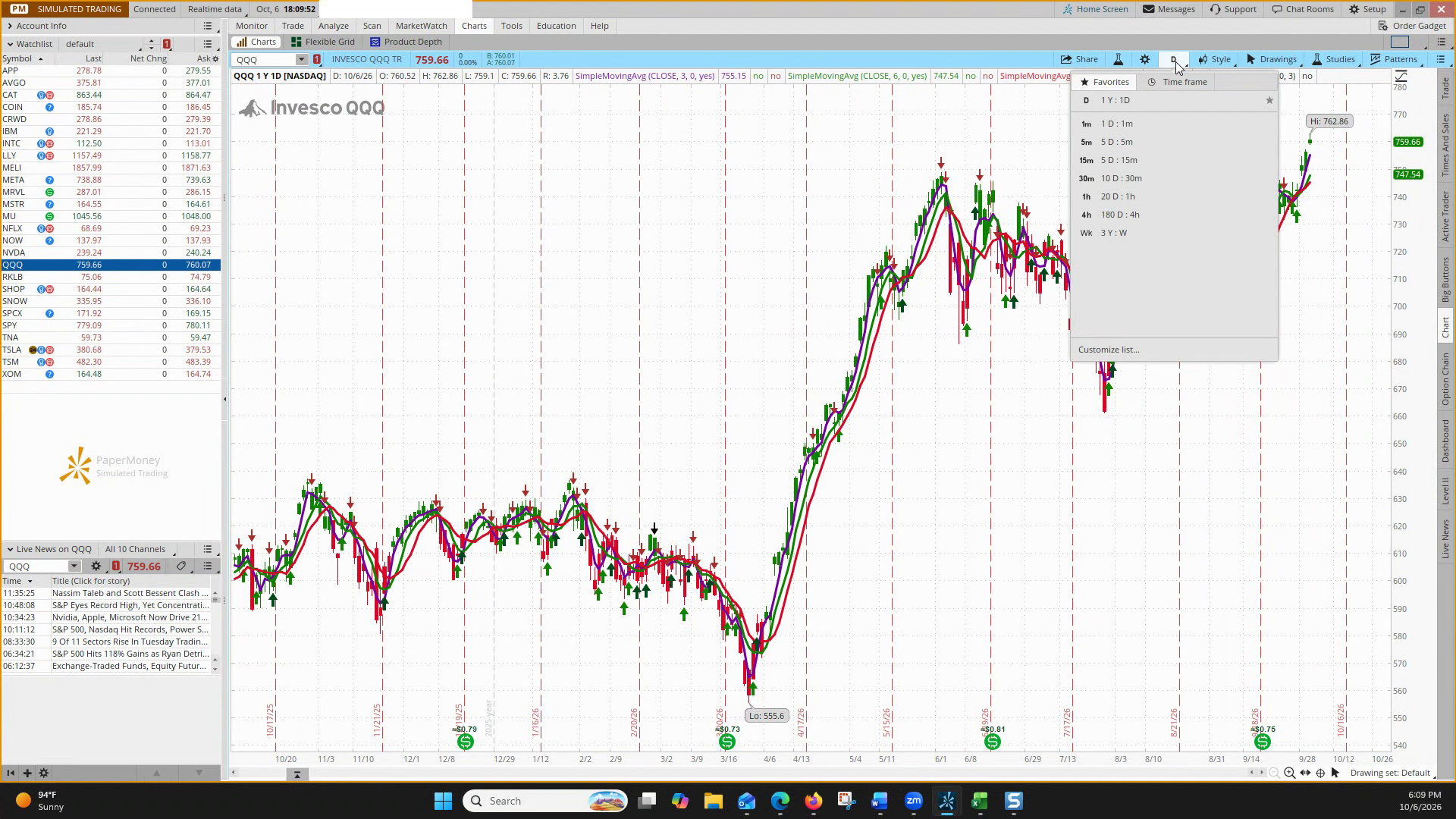
Task: Collapse the Watchlist gadget
Action: [10, 44]
